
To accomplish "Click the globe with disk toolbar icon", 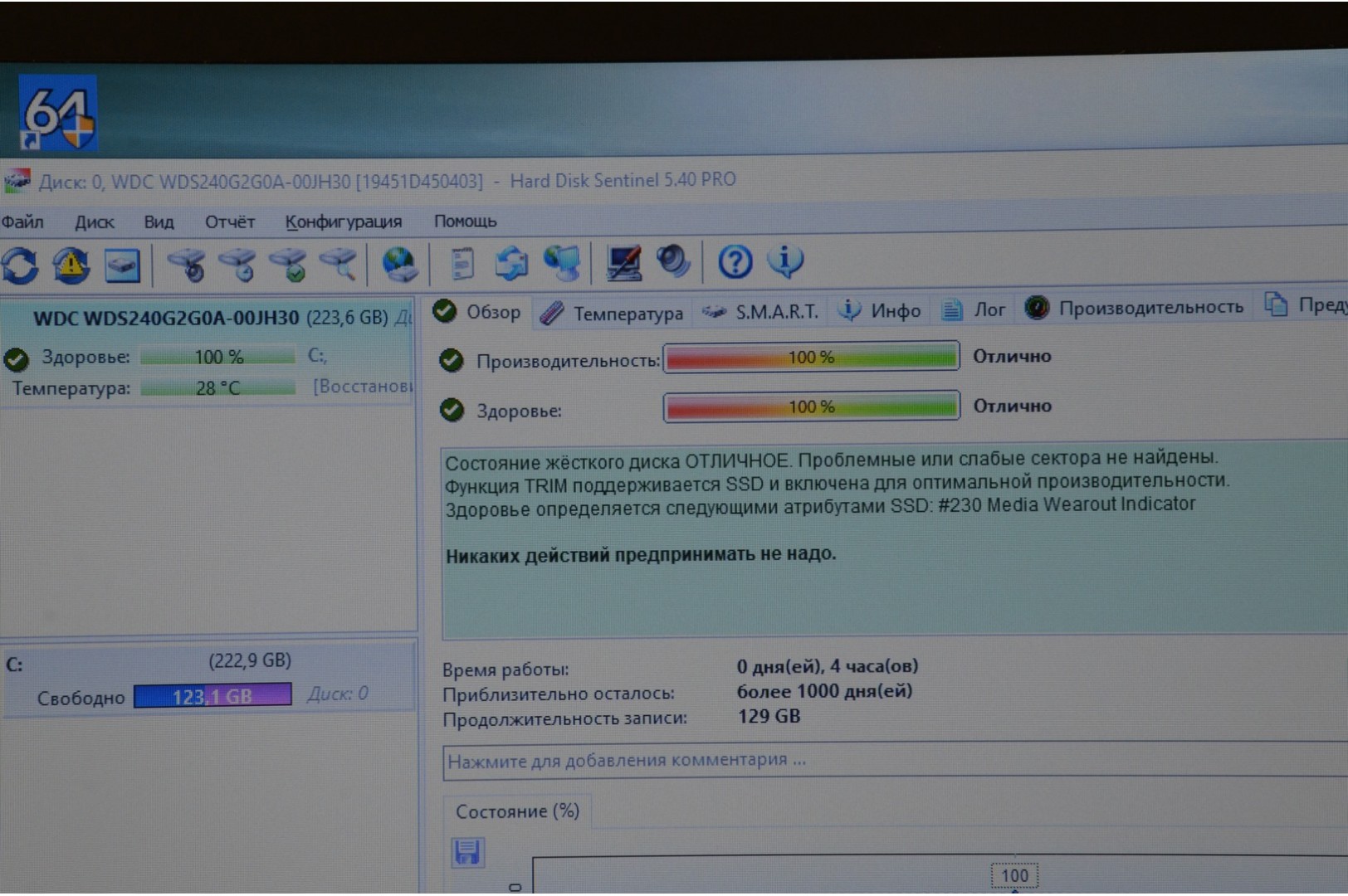I will pyautogui.click(x=400, y=265).
